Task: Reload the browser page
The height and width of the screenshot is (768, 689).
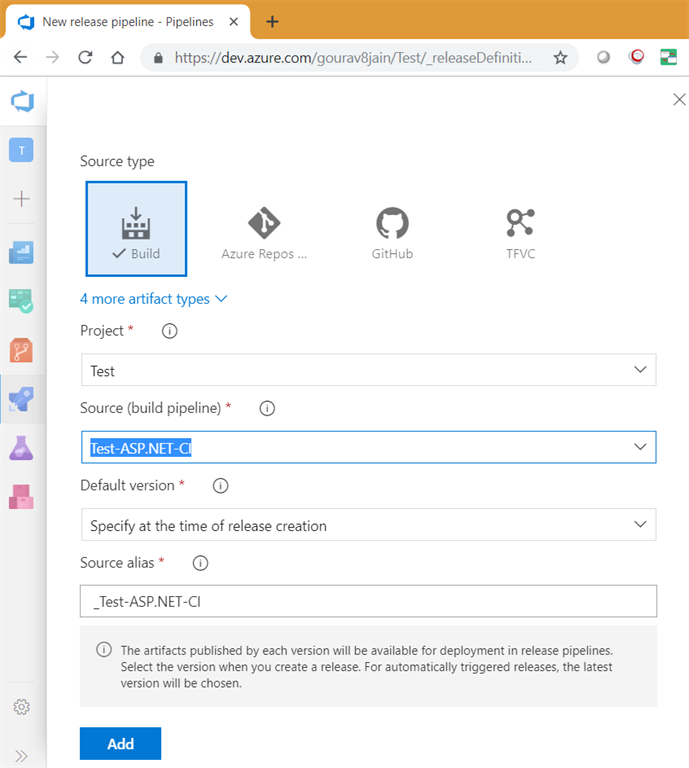Action: click(x=85, y=57)
